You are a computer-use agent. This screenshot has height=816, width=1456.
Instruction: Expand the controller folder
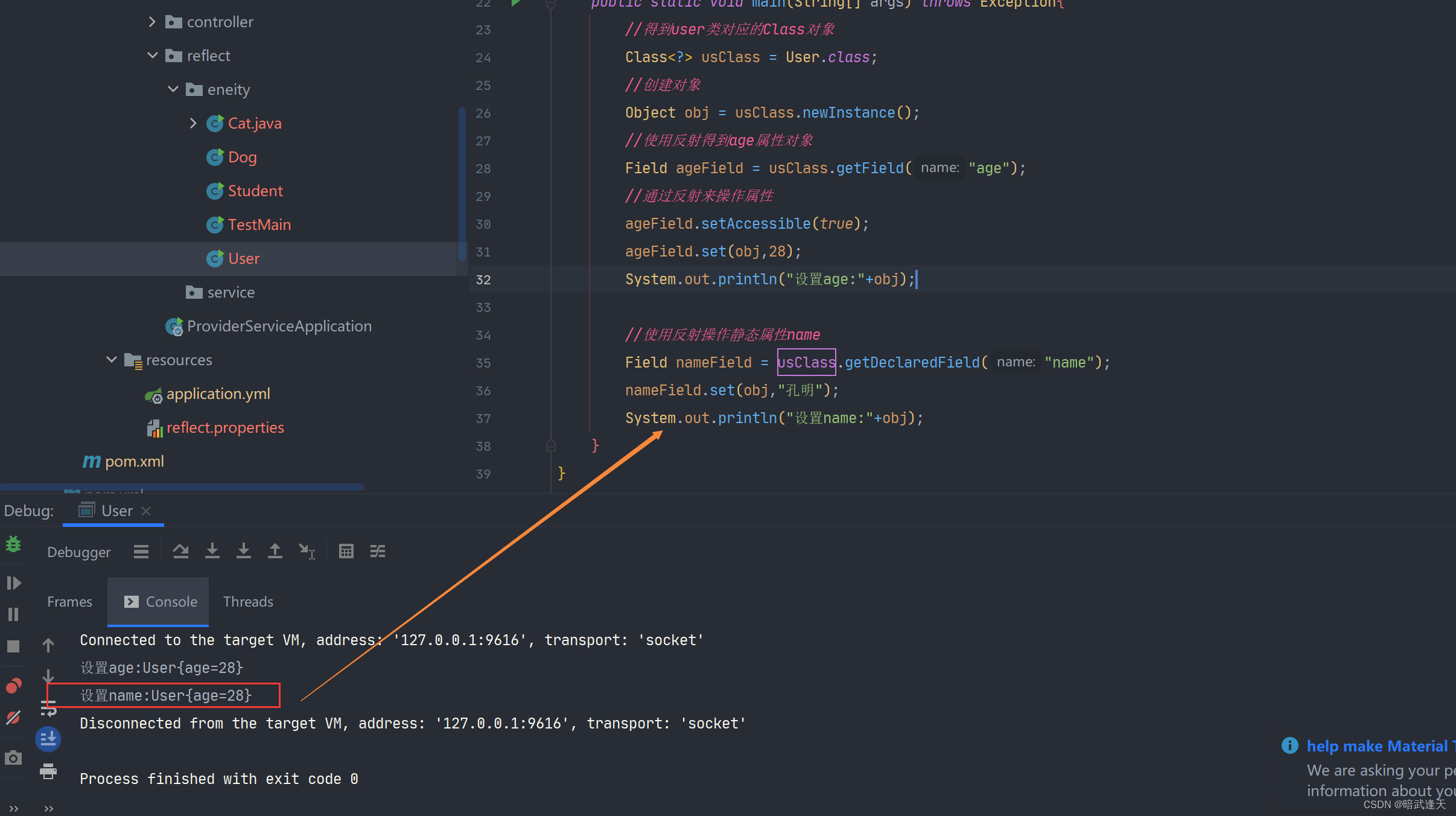coord(152,22)
